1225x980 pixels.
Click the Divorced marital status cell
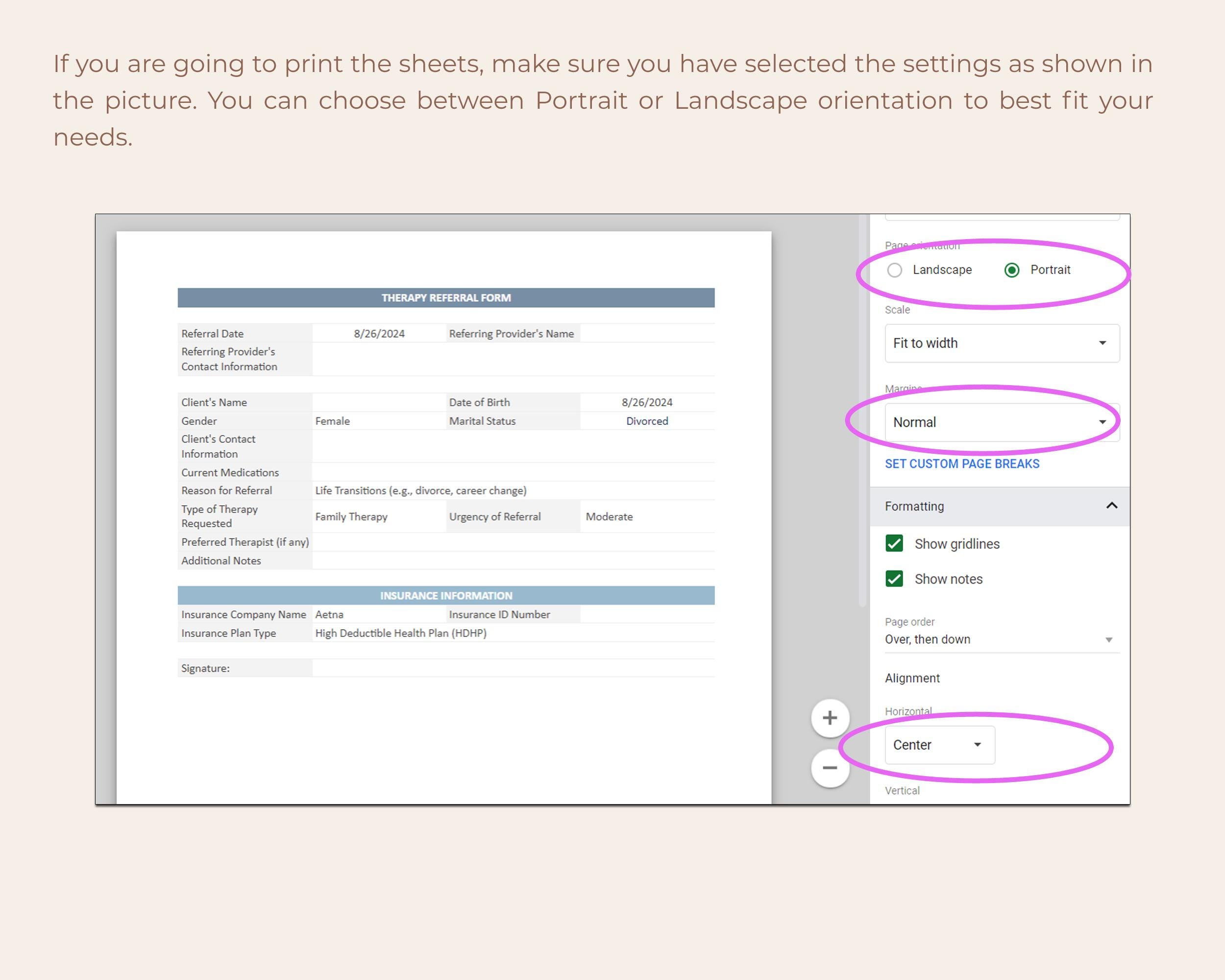click(647, 421)
